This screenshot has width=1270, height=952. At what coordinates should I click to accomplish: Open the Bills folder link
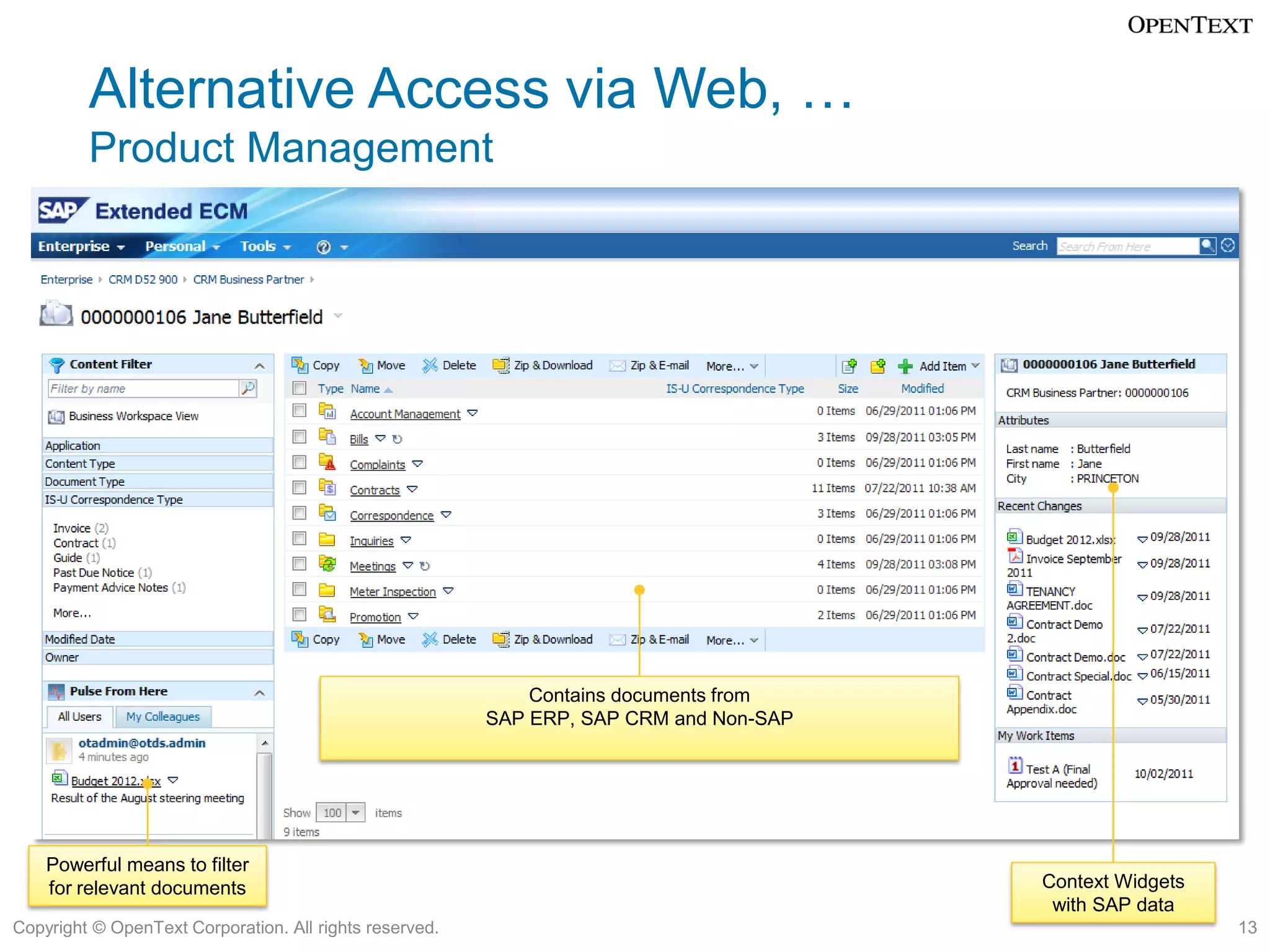point(358,439)
